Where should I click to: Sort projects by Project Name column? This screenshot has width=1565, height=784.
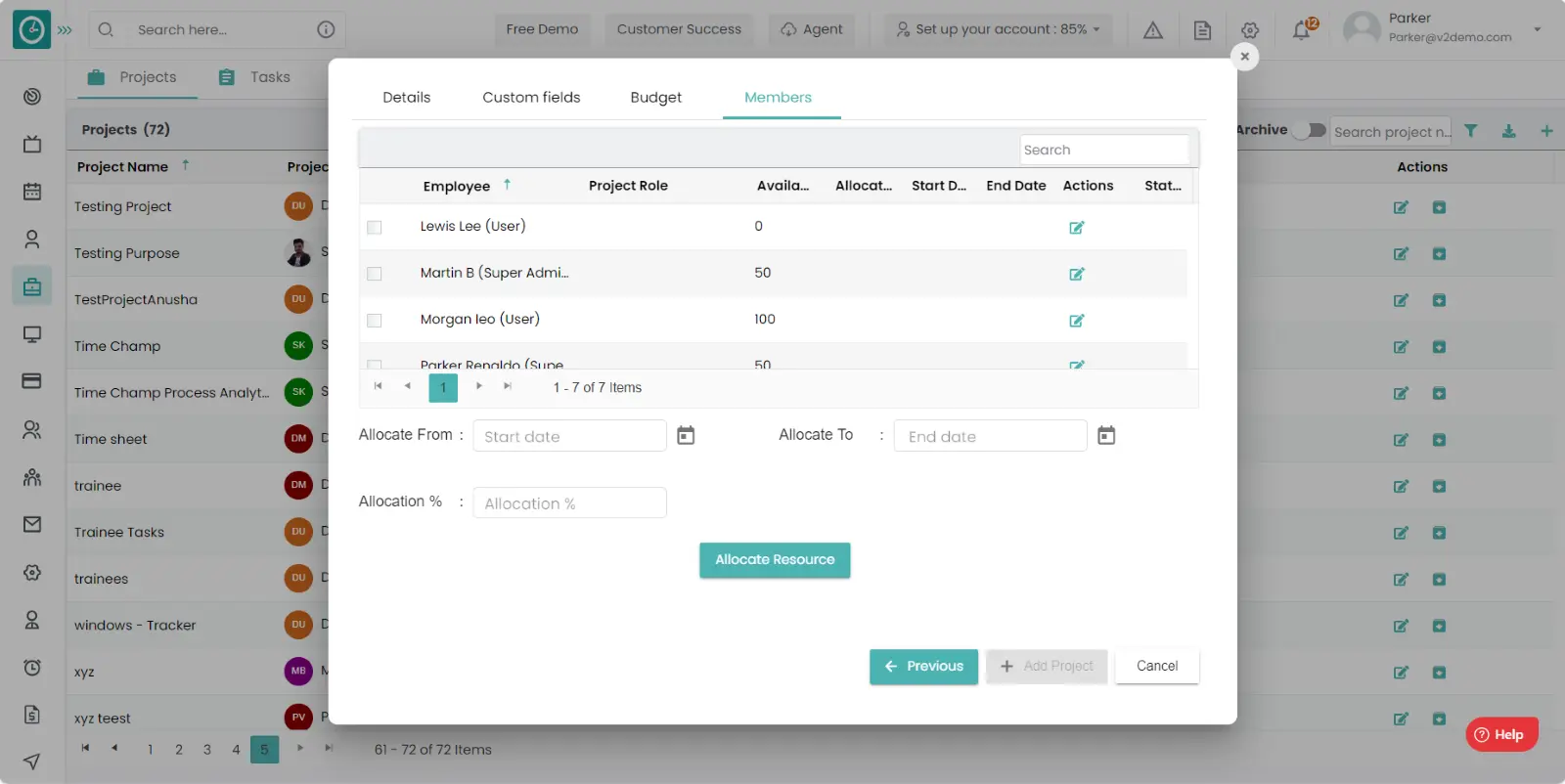pyautogui.click(x=122, y=167)
